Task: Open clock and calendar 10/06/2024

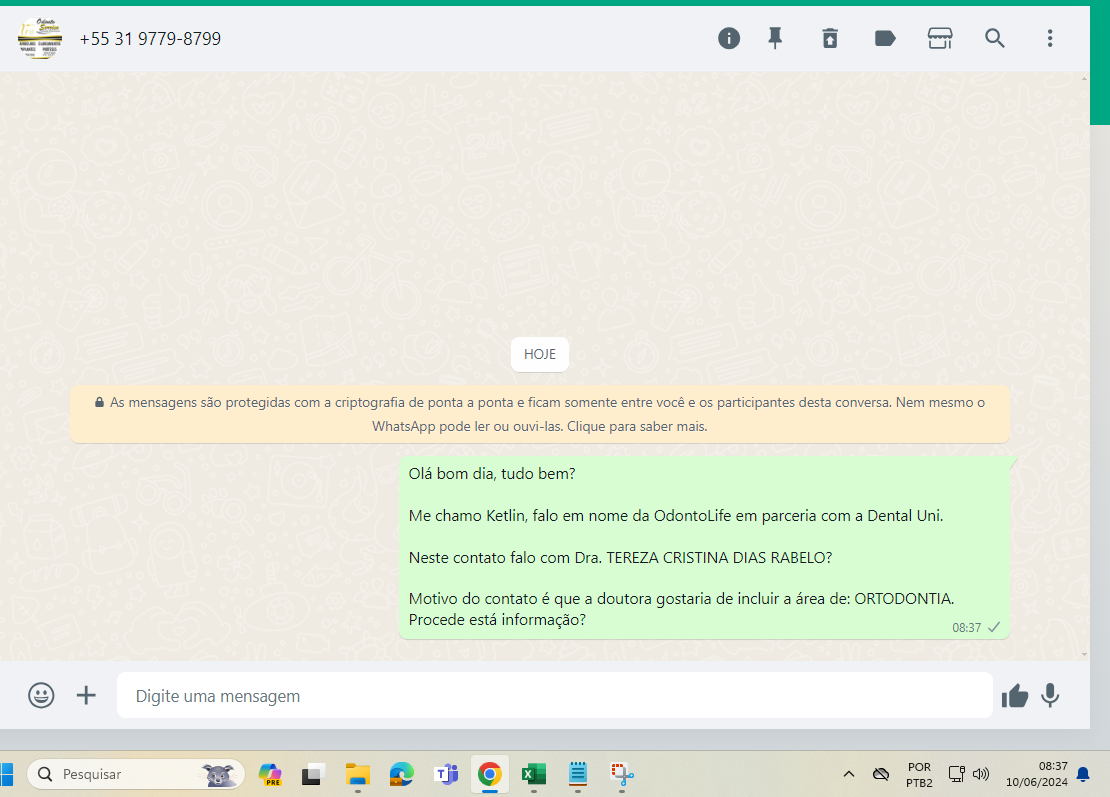Action: [1036, 774]
